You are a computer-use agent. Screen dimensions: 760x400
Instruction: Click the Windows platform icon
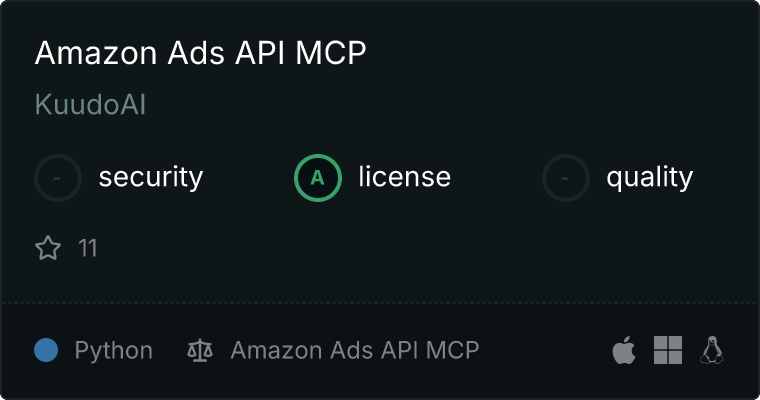pyautogui.click(x=668, y=350)
